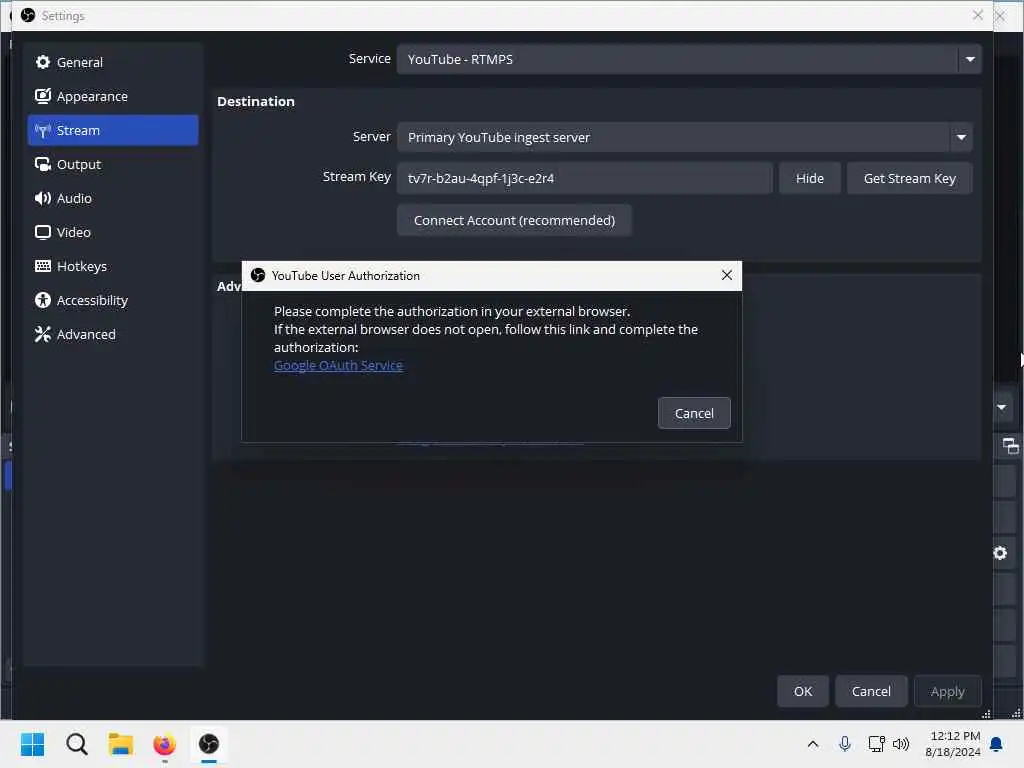The image size is (1024, 768).
Task: Open Audio settings category
Action: pyautogui.click(x=112, y=198)
